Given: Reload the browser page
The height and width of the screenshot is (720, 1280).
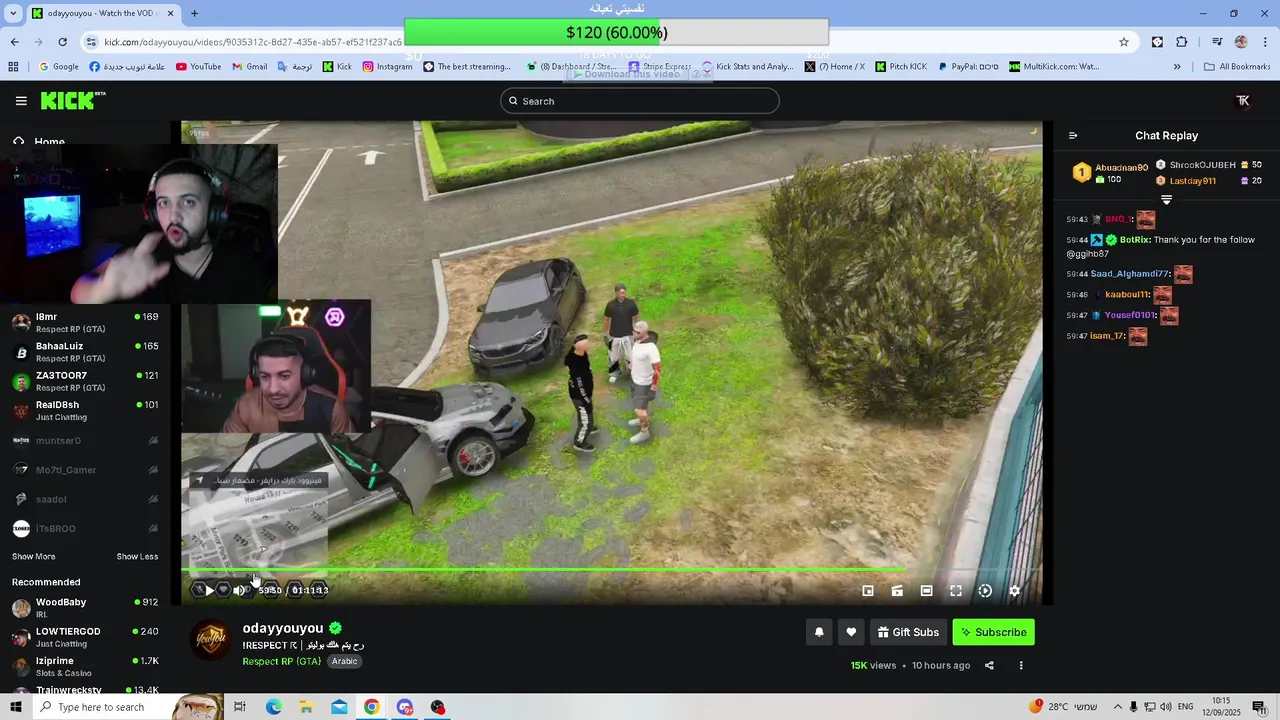Looking at the screenshot, I should click(62, 42).
